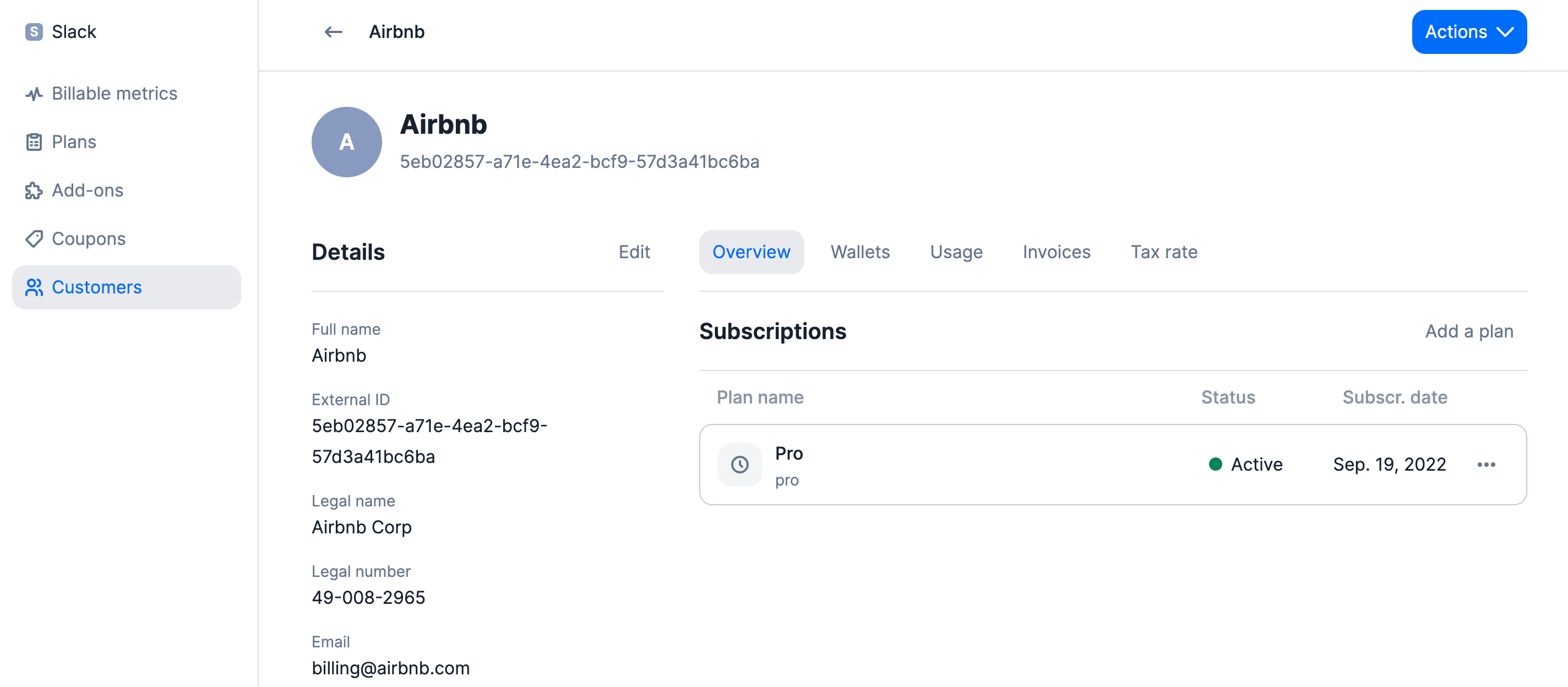Viewport: 1568px width, 687px height.
Task: Click Edit to modify customer details
Action: tap(635, 252)
